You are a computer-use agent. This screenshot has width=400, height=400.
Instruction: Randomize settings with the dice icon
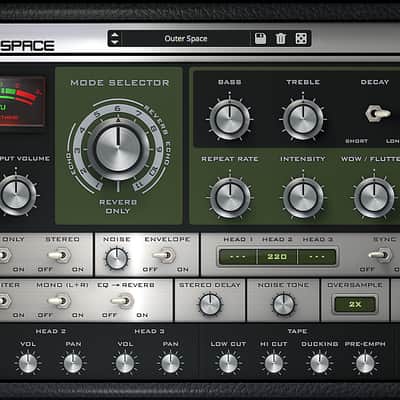pos(301,39)
